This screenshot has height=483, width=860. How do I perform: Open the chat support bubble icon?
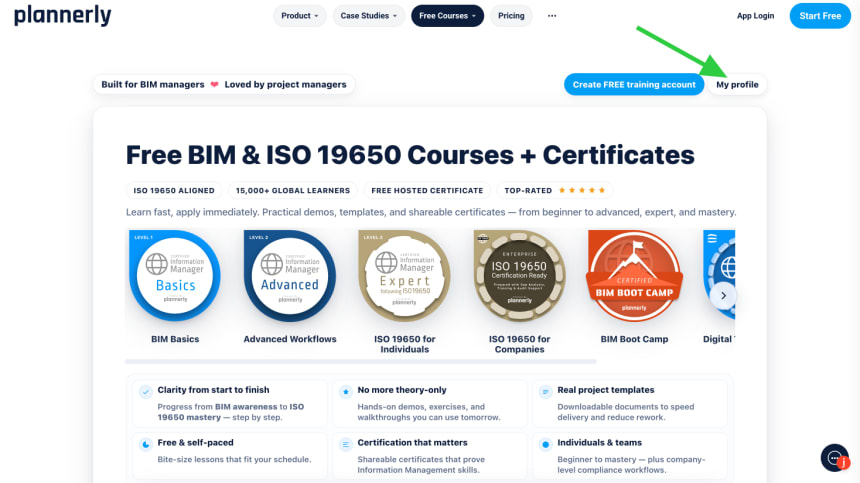tap(835, 458)
